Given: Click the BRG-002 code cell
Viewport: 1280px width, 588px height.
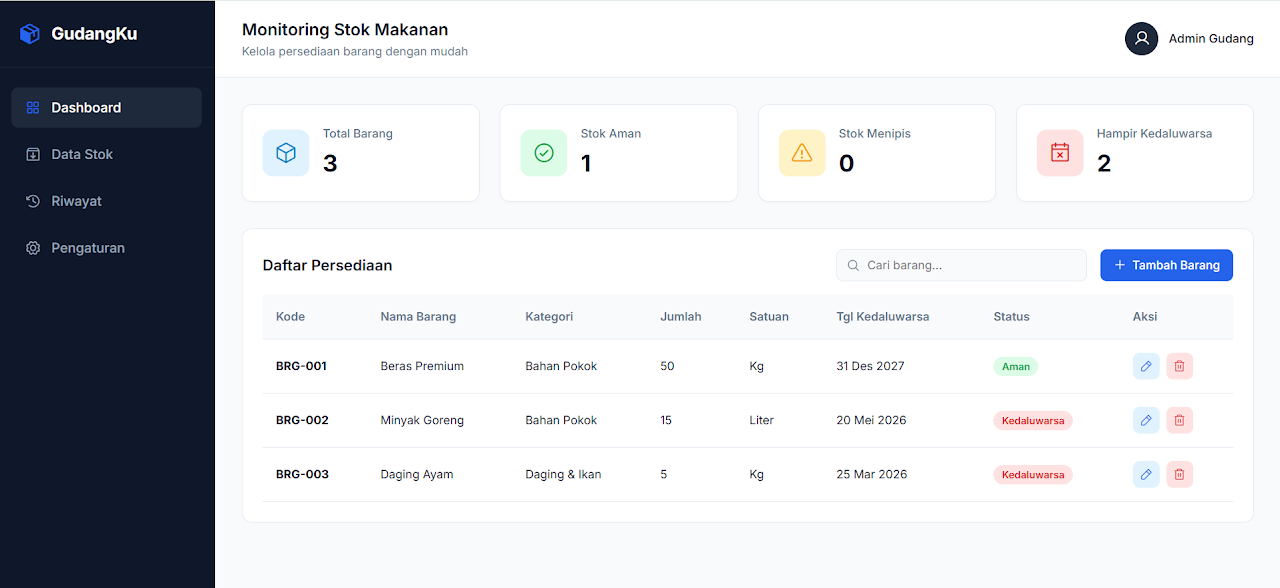Looking at the screenshot, I should tap(302, 420).
